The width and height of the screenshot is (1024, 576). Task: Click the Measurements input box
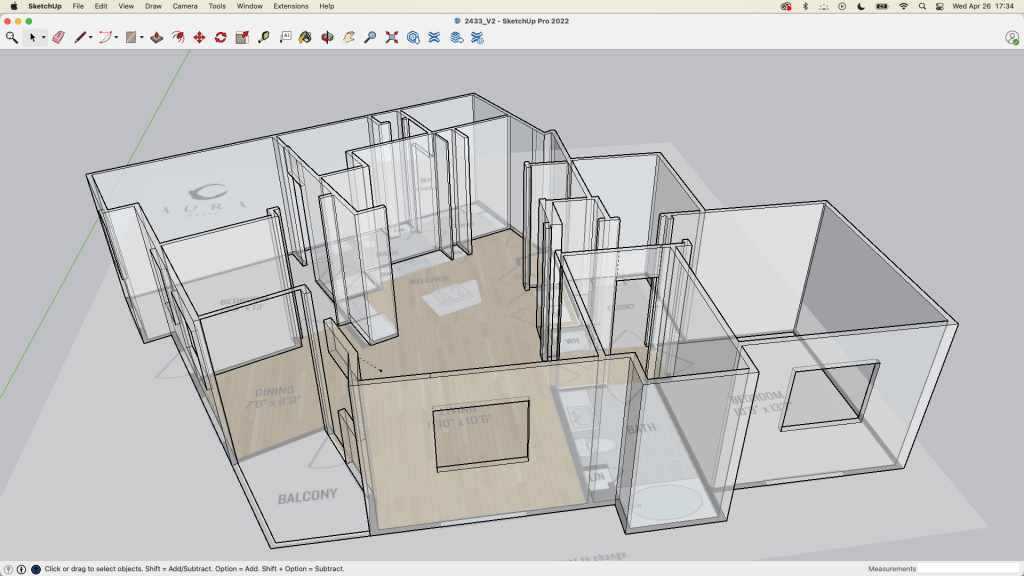(968, 568)
